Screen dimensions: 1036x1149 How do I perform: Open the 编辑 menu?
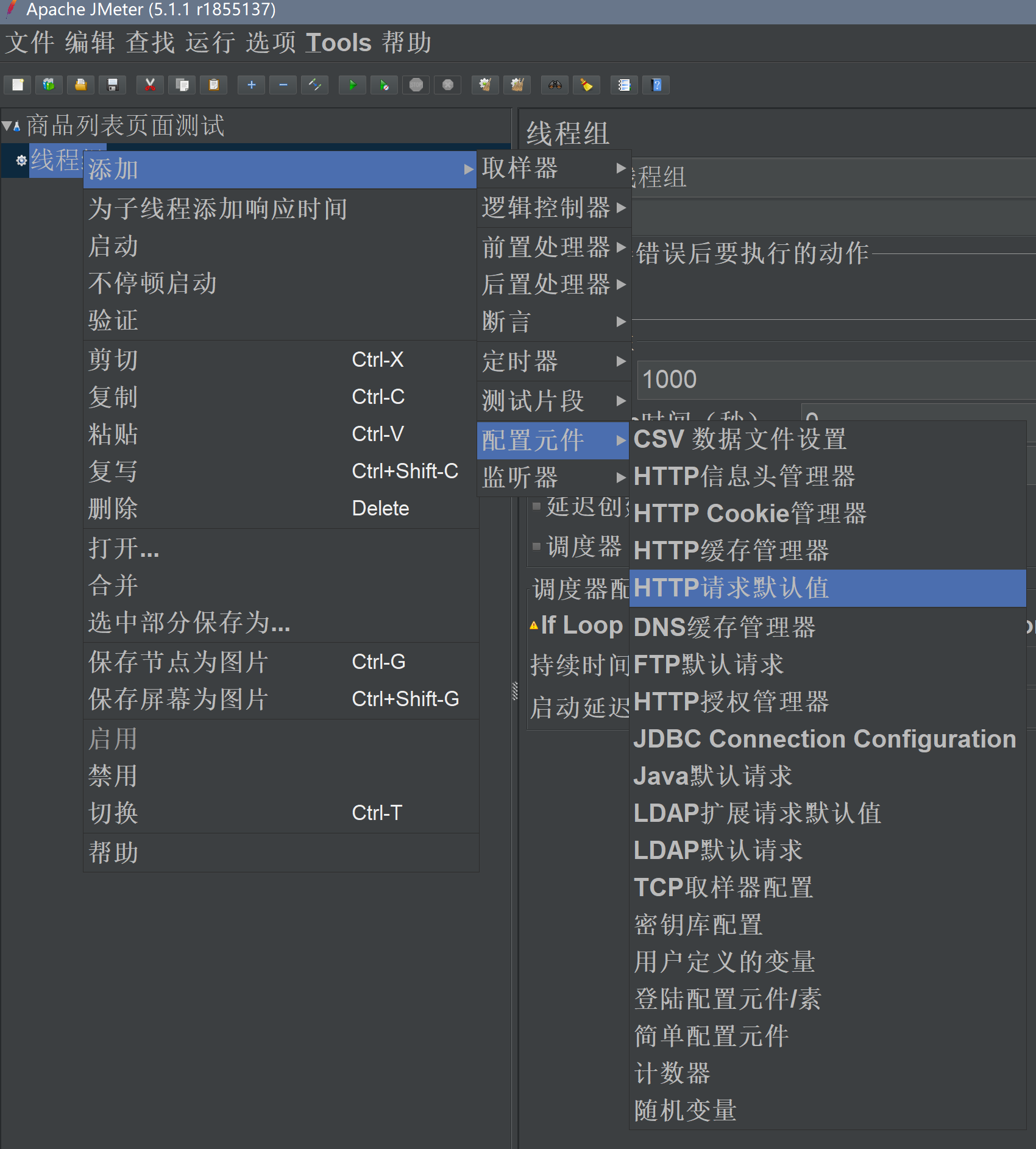tap(90, 43)
